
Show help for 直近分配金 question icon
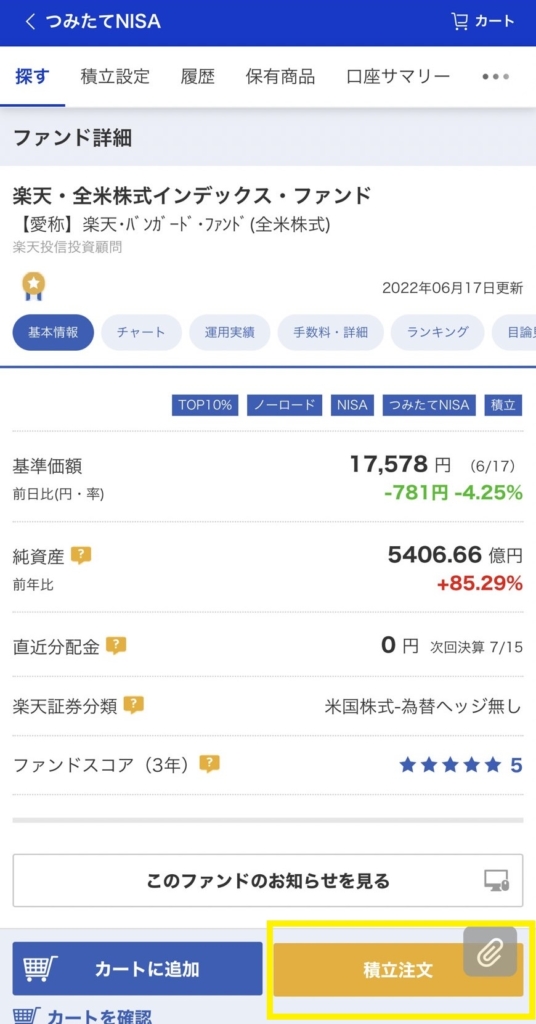coord(116,646)
